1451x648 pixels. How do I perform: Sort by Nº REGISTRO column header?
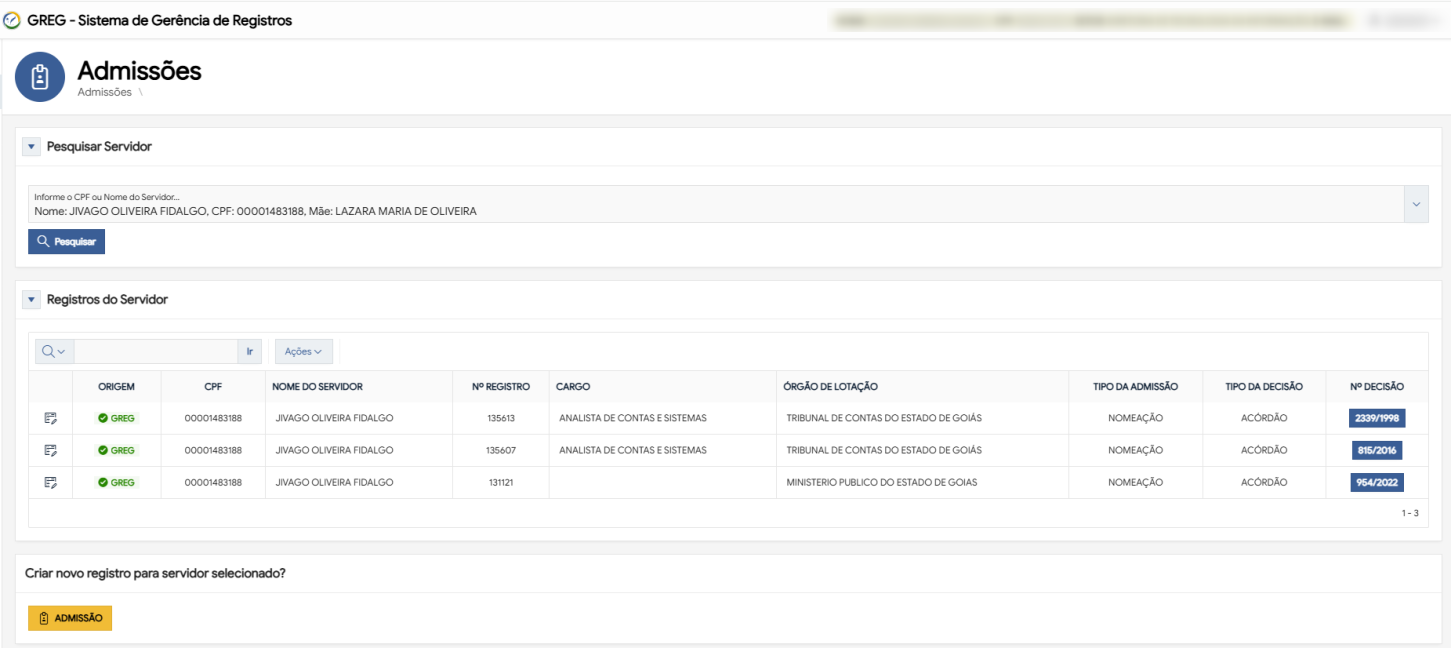coord(501,386)
